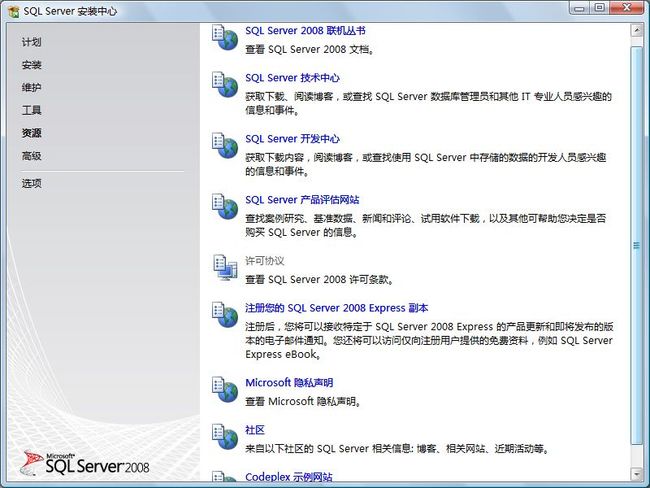The image size is (650, 488).
Task: Click the scrollbar down arrow
Action: pyautogui.click(x=636, y=474)
